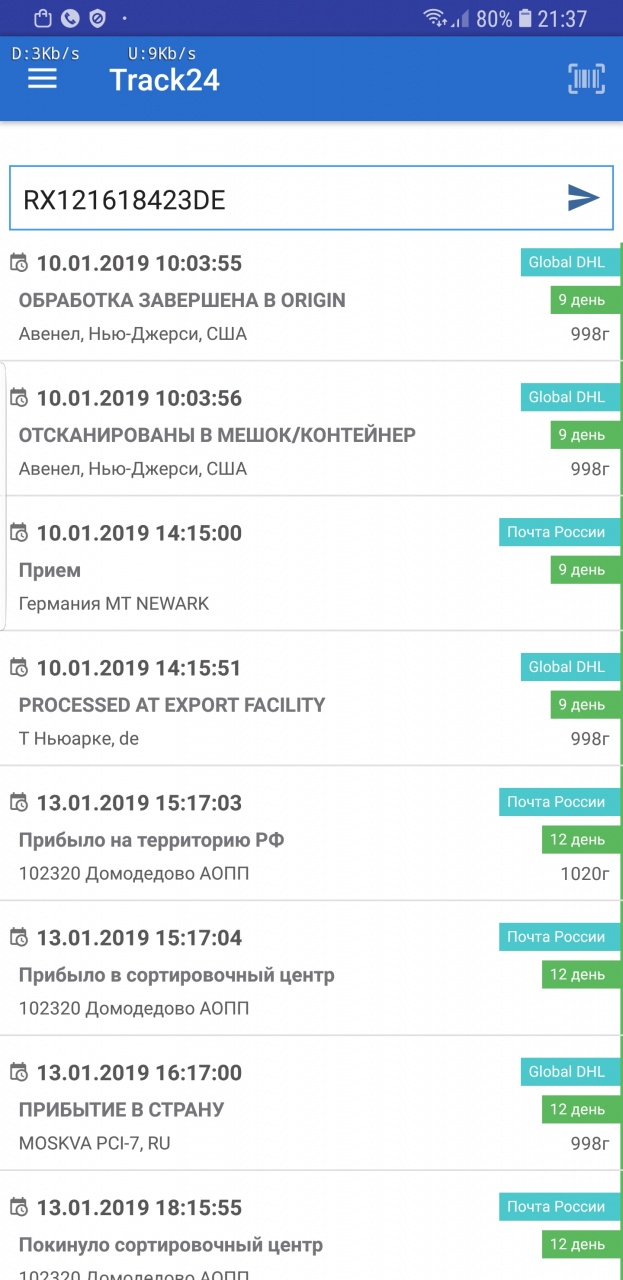Screen dimensions: 623x1280
Task: Tap the calendar-clock icon for 15:17:03 event
Action: pos(19,803)
